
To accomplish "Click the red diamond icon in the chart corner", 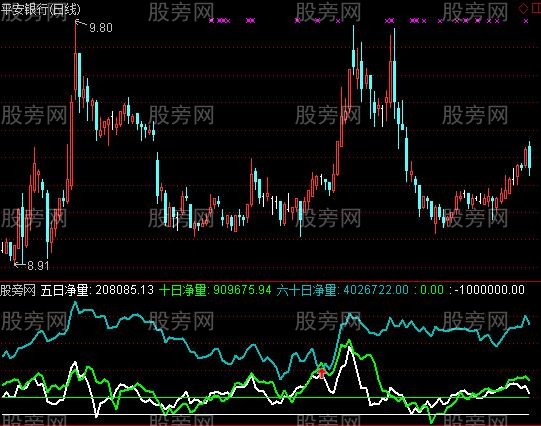I will click(523, 9).
